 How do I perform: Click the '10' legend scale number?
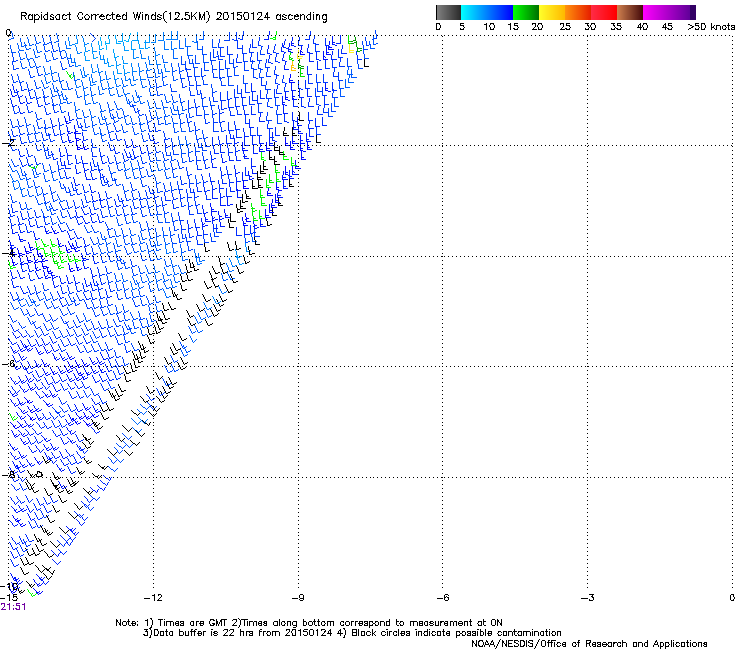pyautogui.click(x=489, y=27)
